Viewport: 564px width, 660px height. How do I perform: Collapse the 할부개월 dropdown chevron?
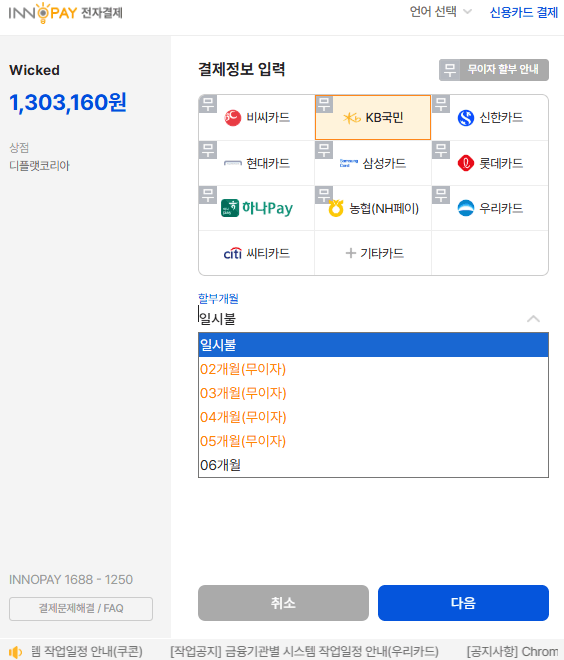click(533, 319)
